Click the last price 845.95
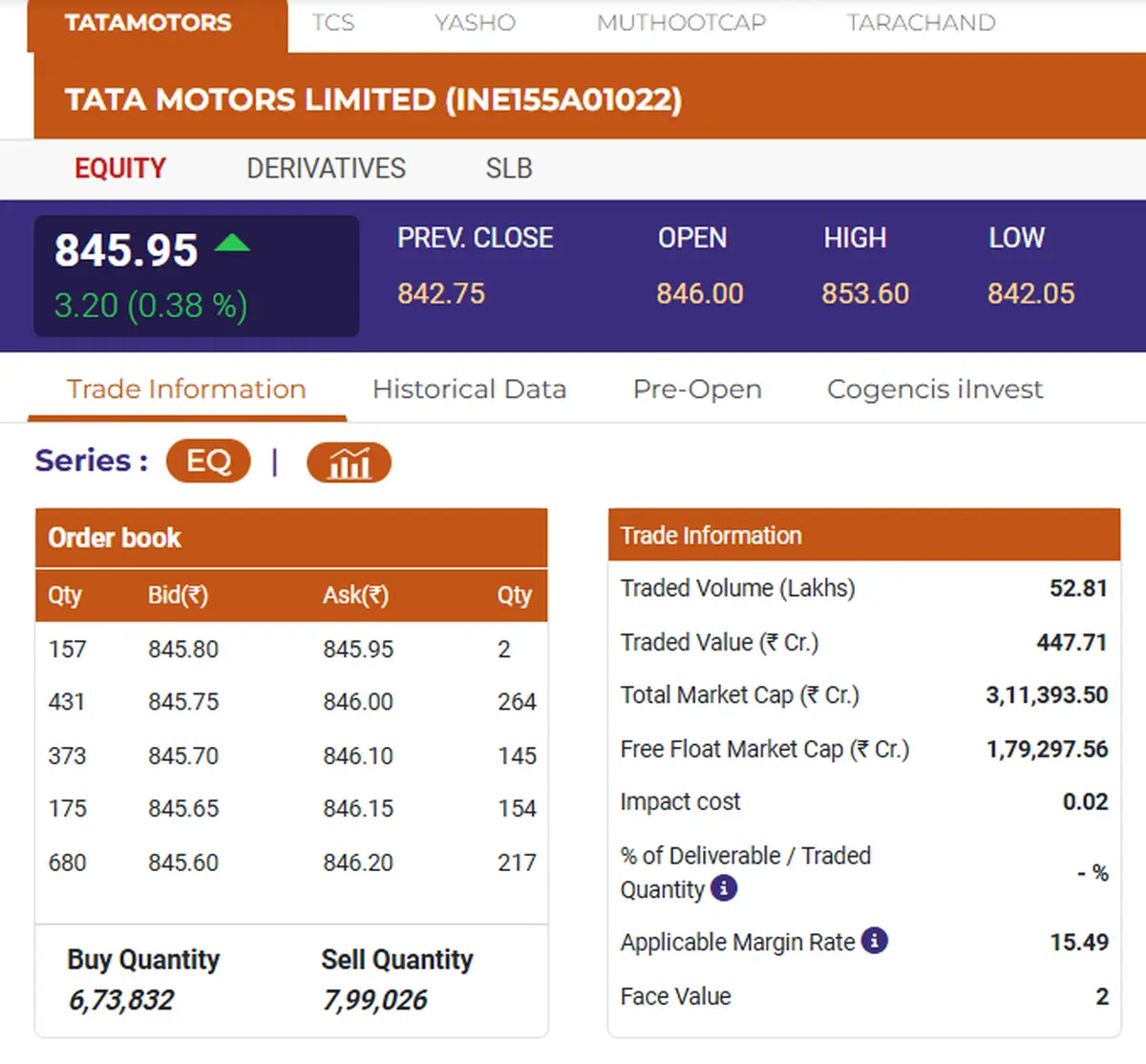Image resolution: width=1146 pixels, height=1064 pixels. click(x=126, y=251)
